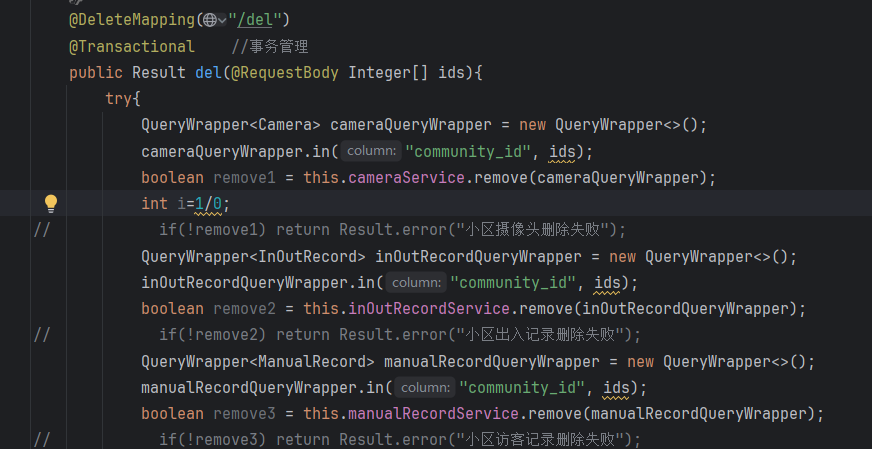Click the cameraService field reference

407,177
